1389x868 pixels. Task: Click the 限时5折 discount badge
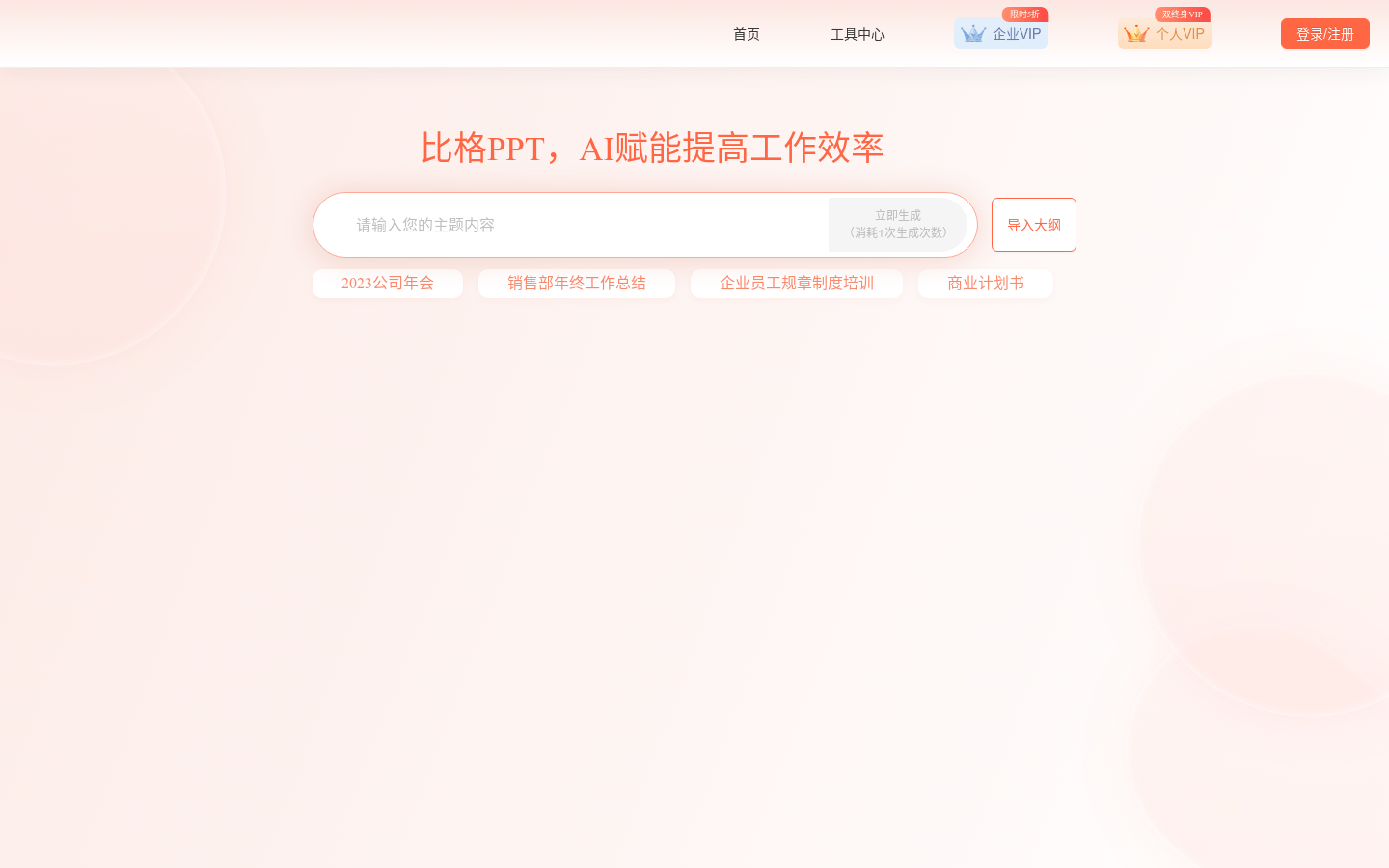(x=1024, y=14)
